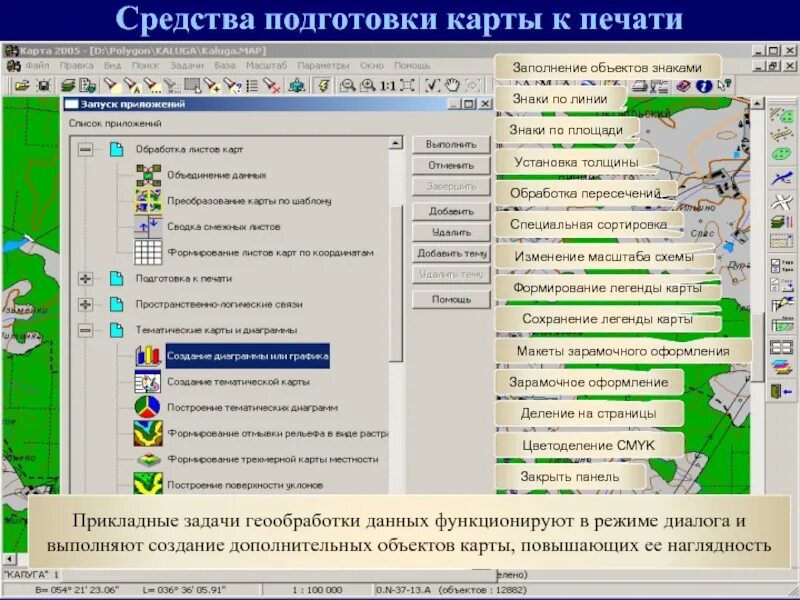Click the Save map disk toolbar icon
Image resolution: width=800 pixels, height=600 pixels.
click(x=44, y=85)
